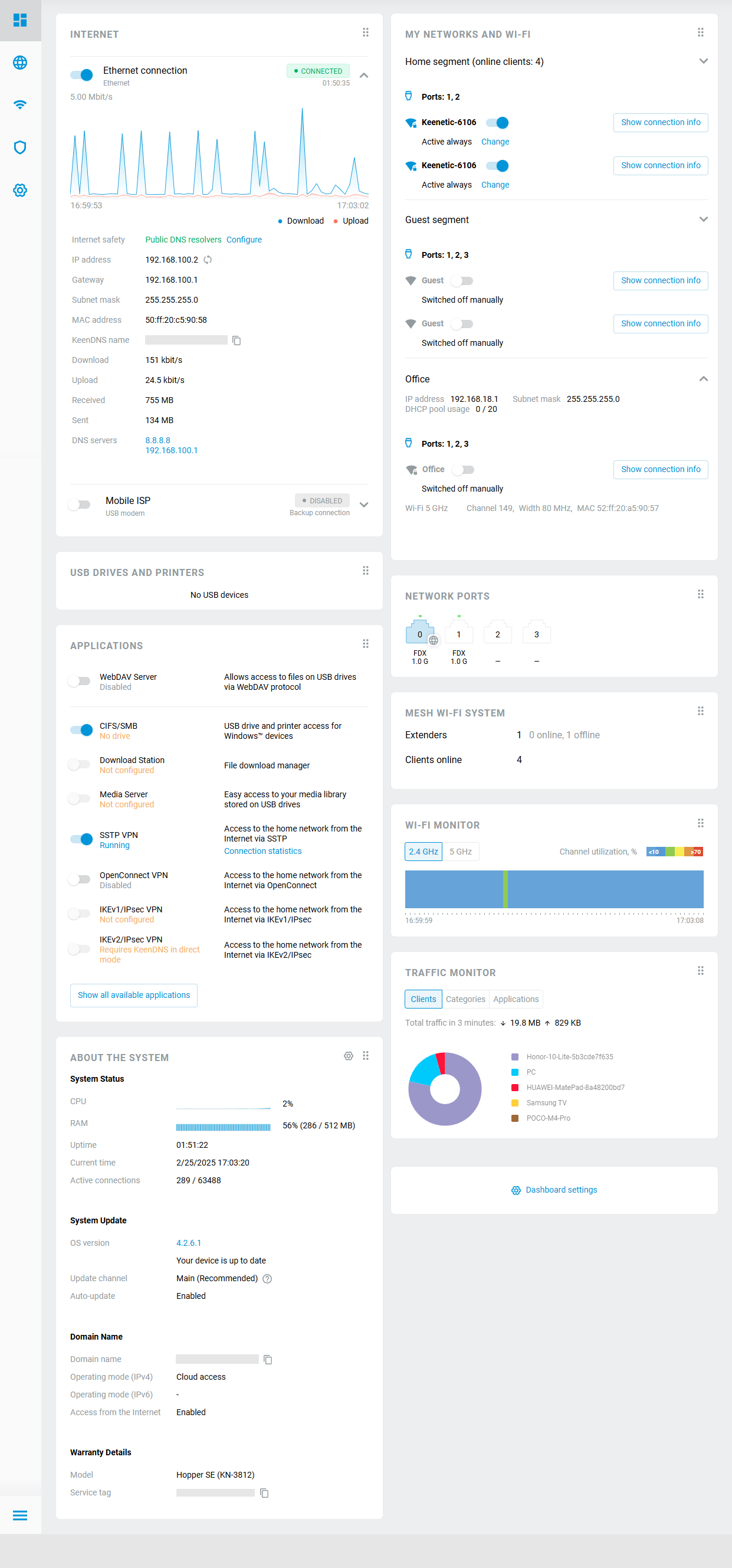
Task: Expand the Mobile ISP connection details
Action: (364, 505)
